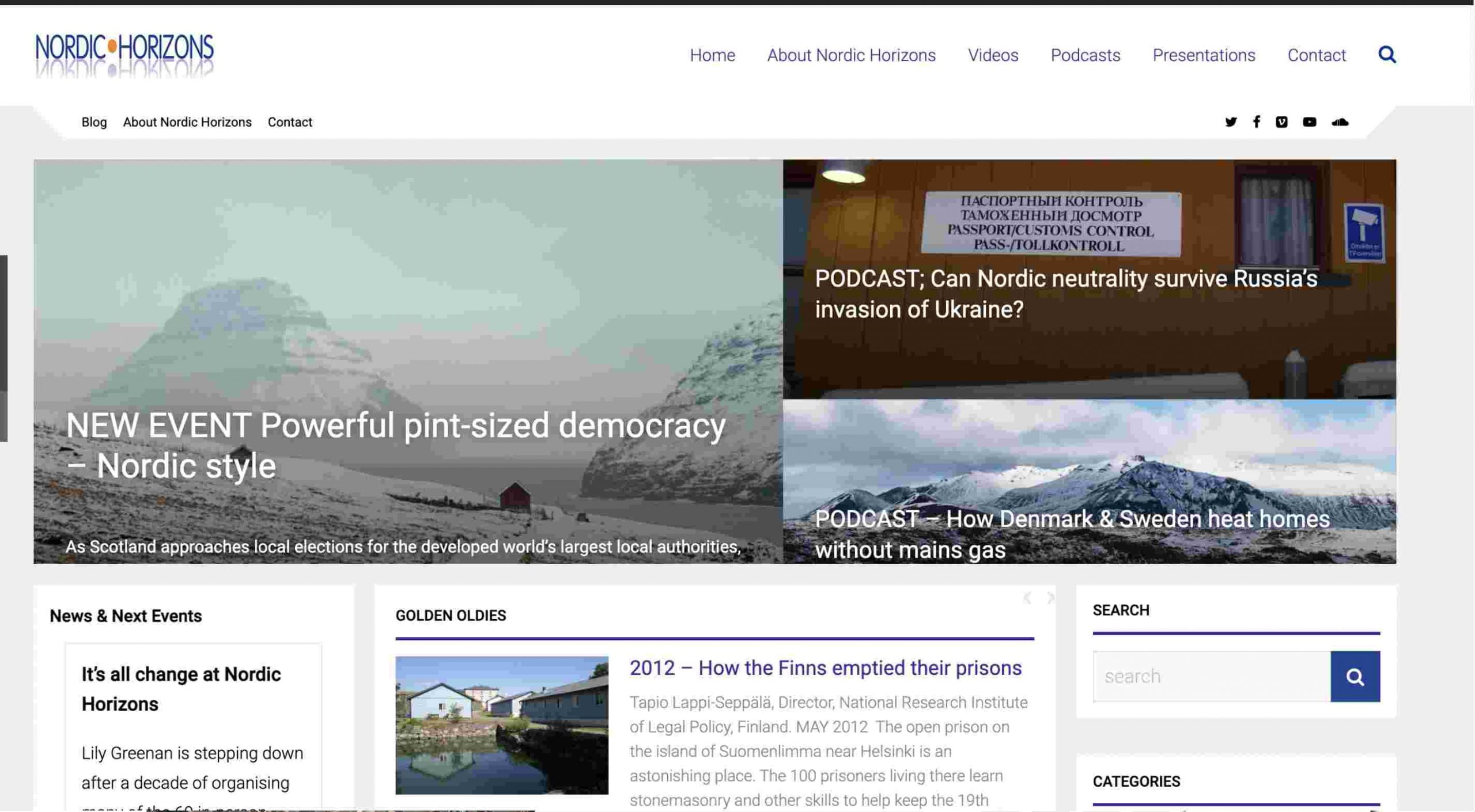This screenshot has width=1475, height=812.
Task: Open It's all change at Nordic Horizons
Action: [x=181, y=689]
